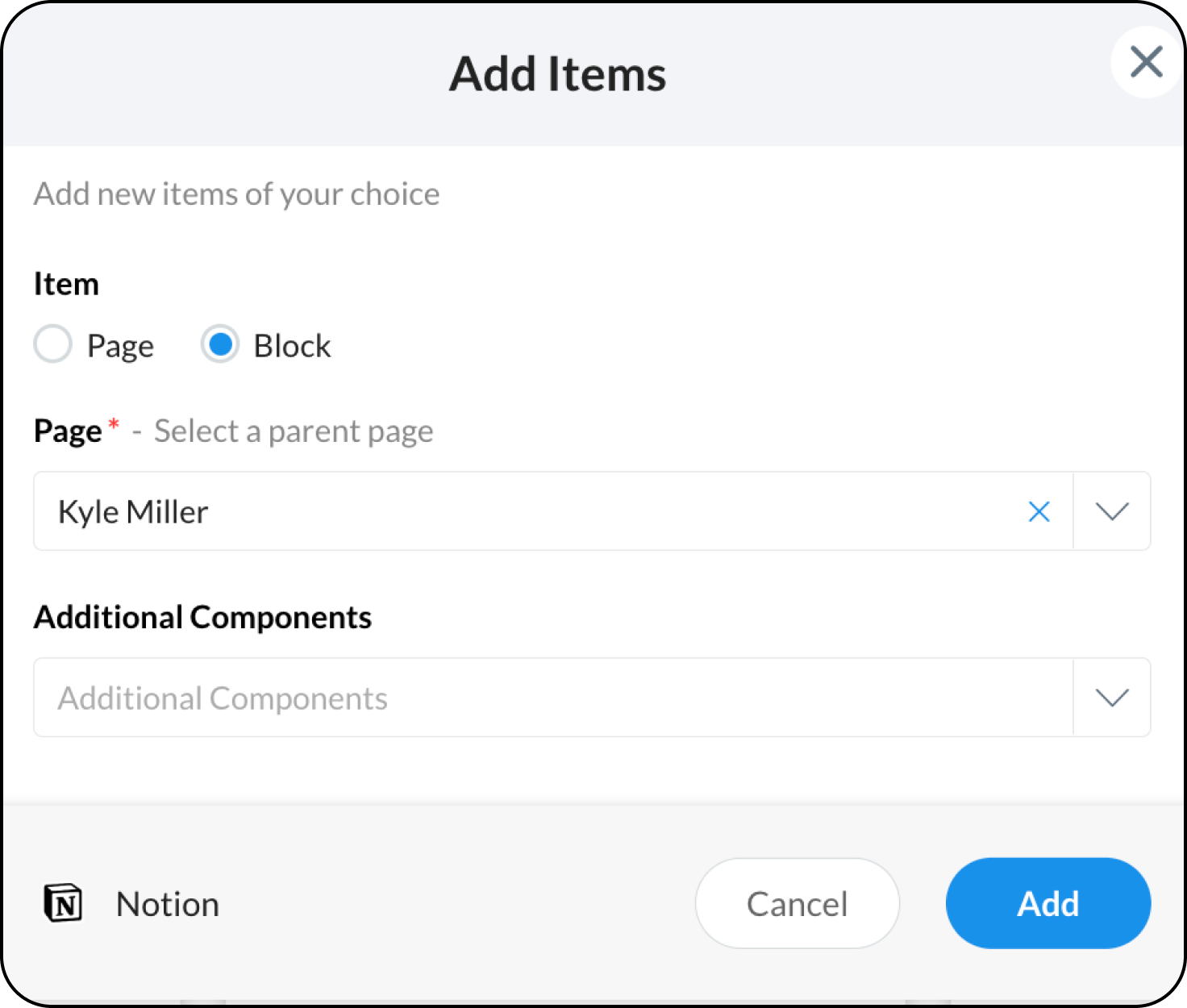Clear the Kyle Miller page selection
1187x1008 pixels.
(1039, 511)
